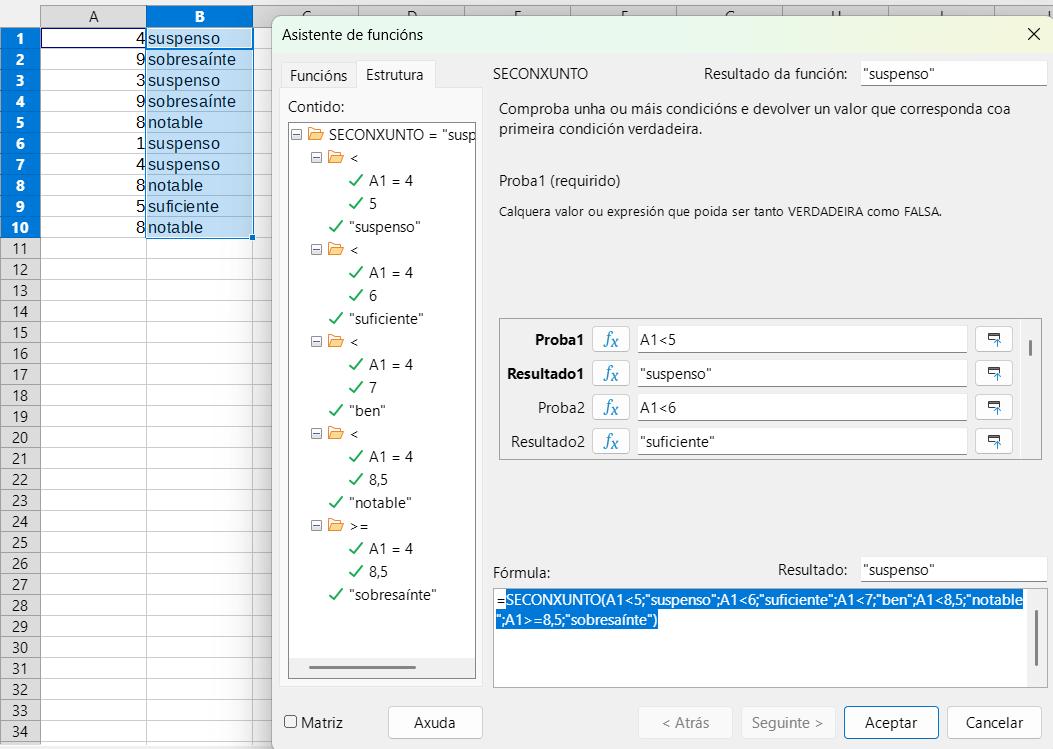Click cell B2 showing sobresaínte
Screen dimensions: 1053x749
click(x=199, y=59)
